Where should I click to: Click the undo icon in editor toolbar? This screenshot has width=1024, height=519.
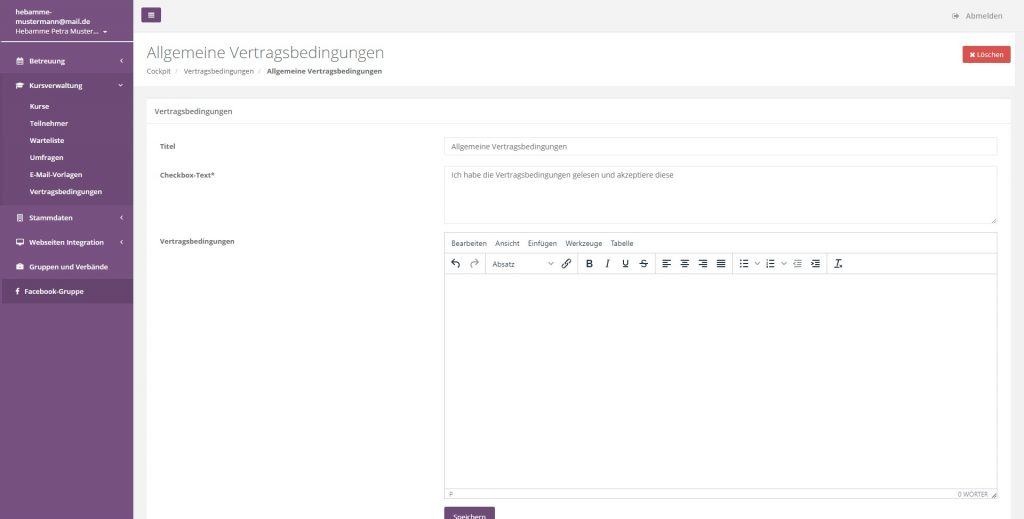[x=456, y=264]
